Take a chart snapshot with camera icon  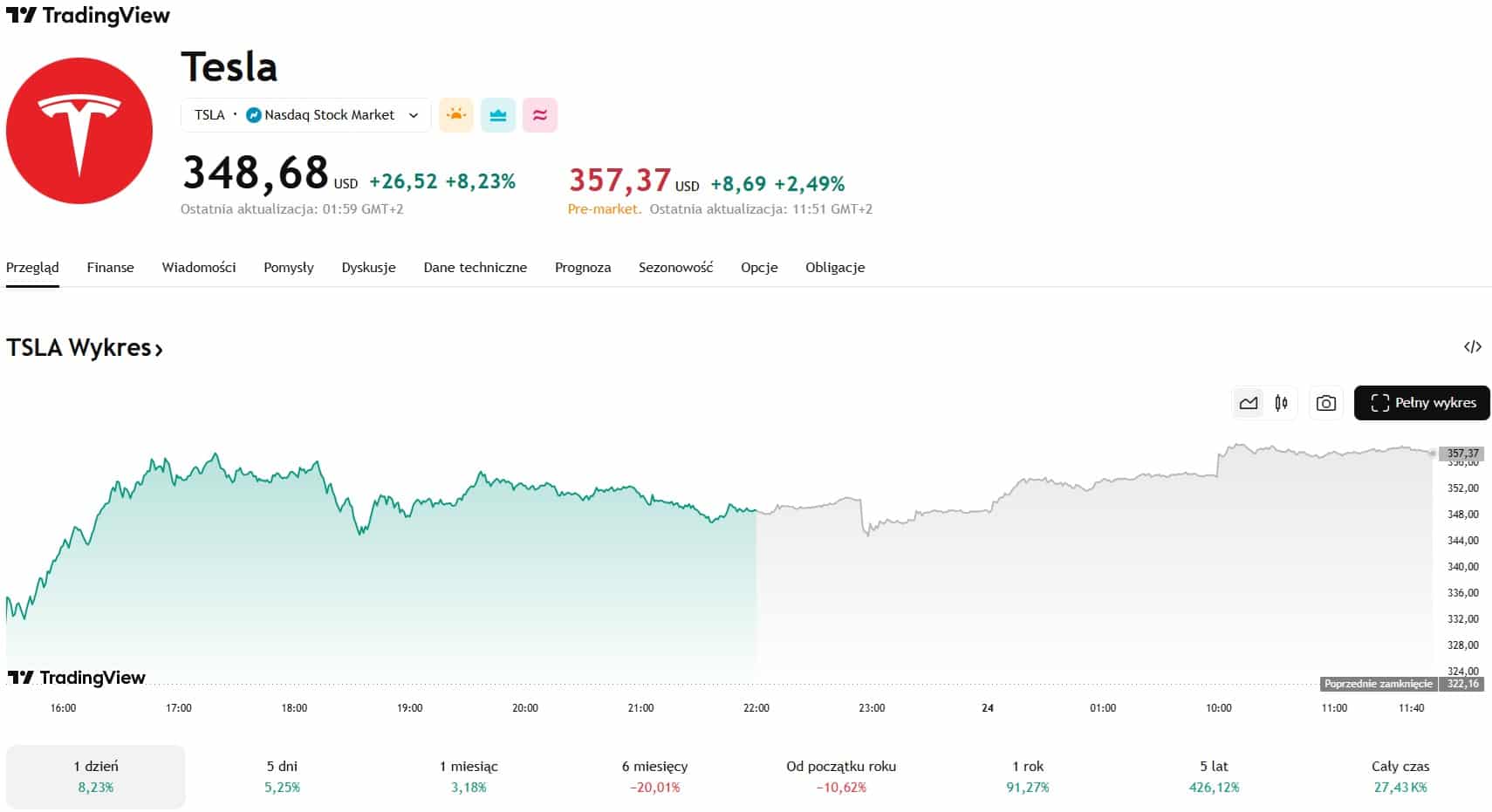tap(1325, 403)
